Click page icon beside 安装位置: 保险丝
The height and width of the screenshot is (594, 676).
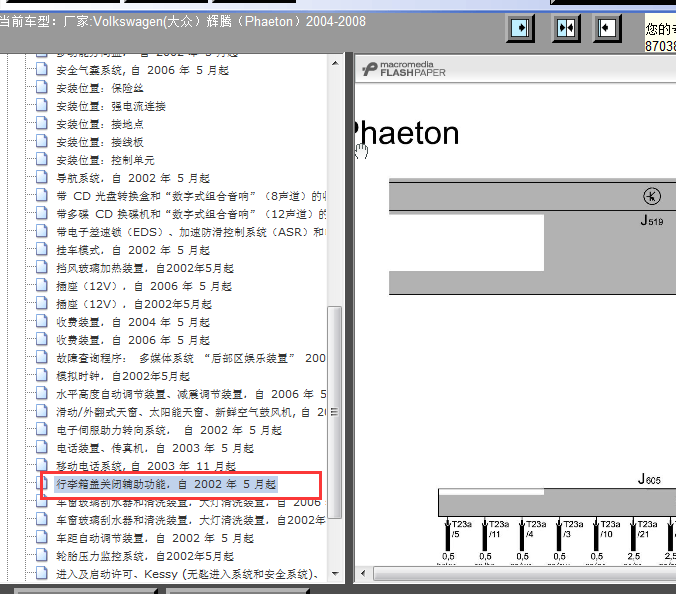(x=42, y=88)
